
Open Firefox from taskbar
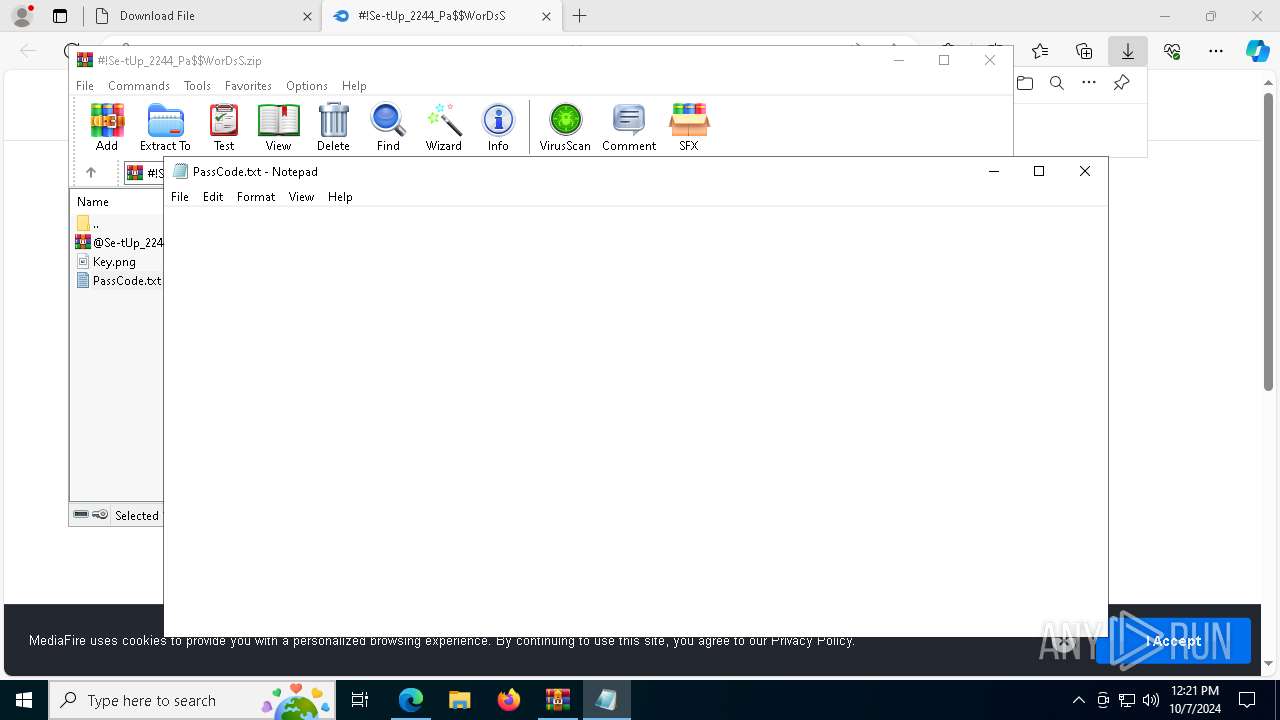point(509,700)
